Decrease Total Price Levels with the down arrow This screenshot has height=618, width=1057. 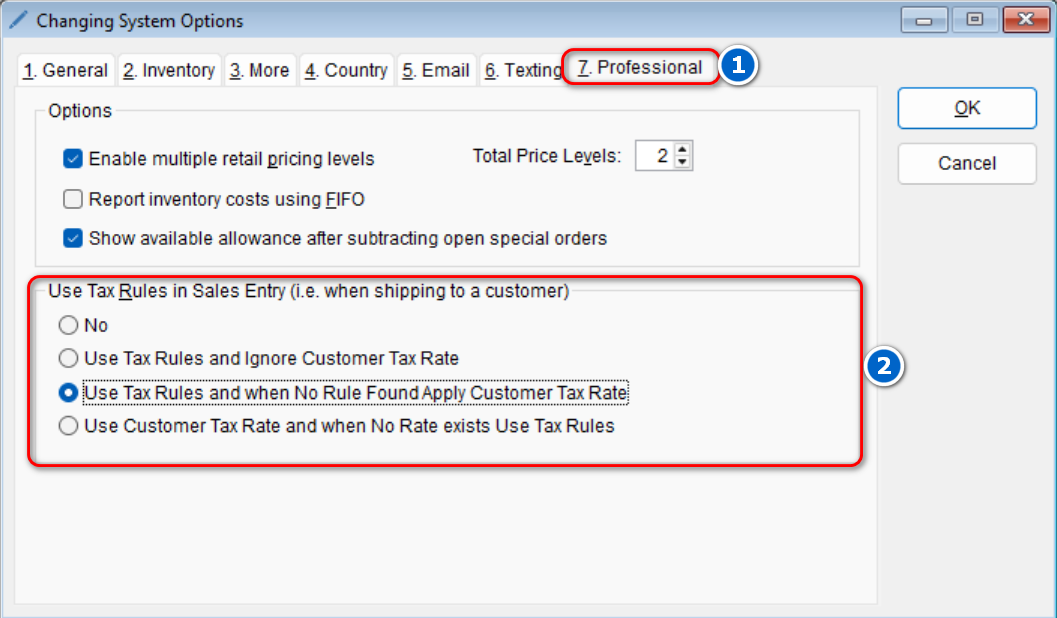point(683,162)
